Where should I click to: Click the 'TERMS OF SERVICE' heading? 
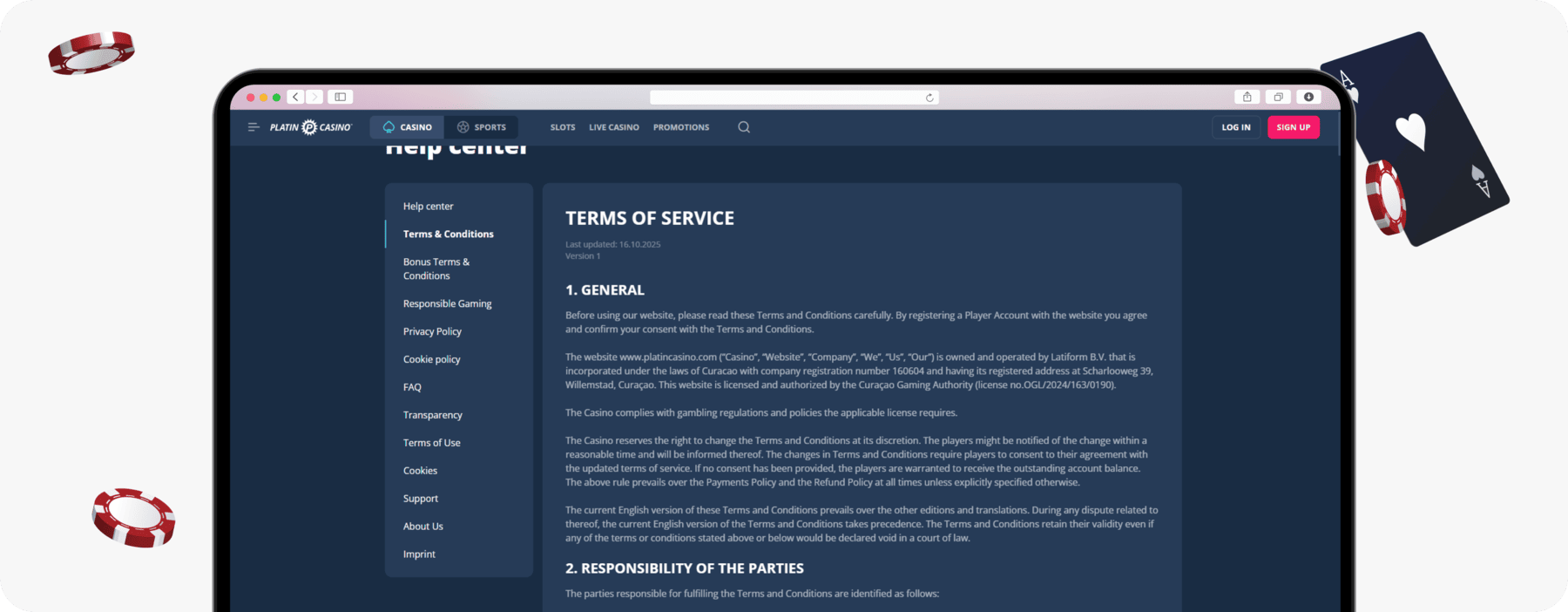coord(650,218)
